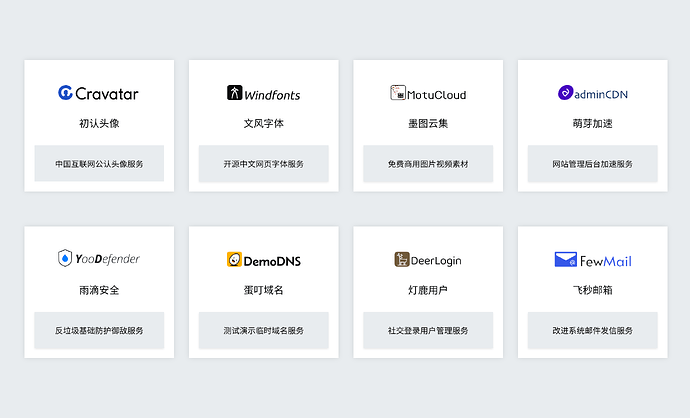Image resolution: width=690 pixels, height=418 pixels.
Task: Select the 灯鹿用户 title
Action: pos(428,290)
